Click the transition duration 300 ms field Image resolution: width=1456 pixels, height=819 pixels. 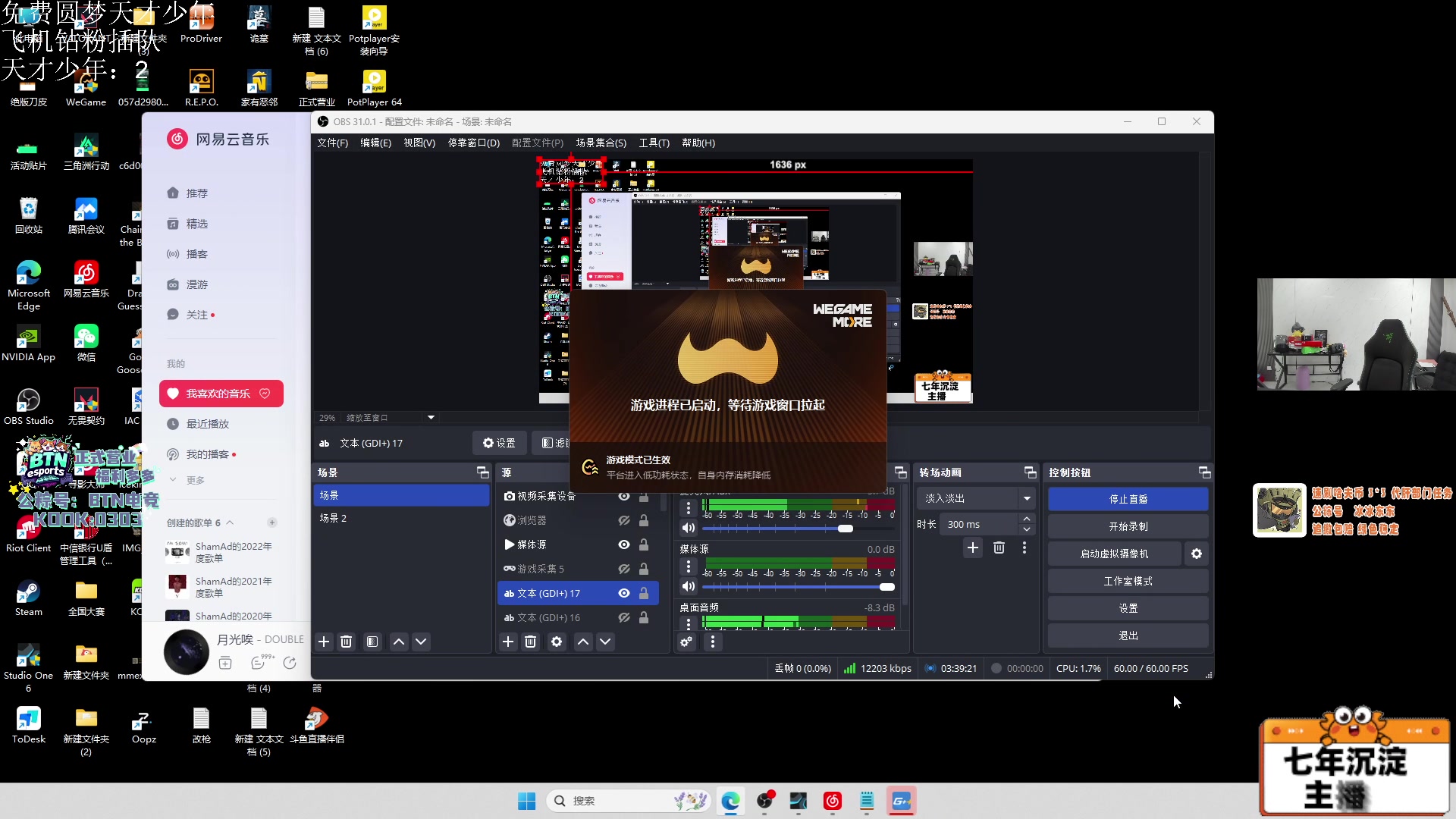point(978,524)
